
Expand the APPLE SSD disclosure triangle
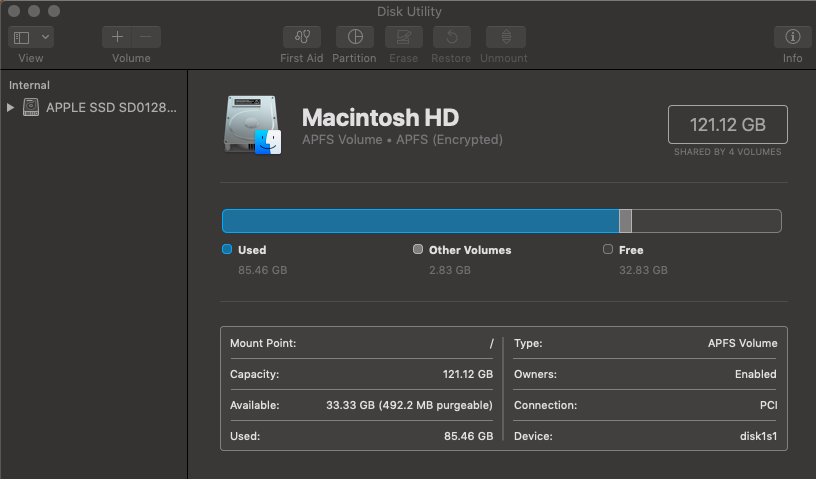pos(10,107)
